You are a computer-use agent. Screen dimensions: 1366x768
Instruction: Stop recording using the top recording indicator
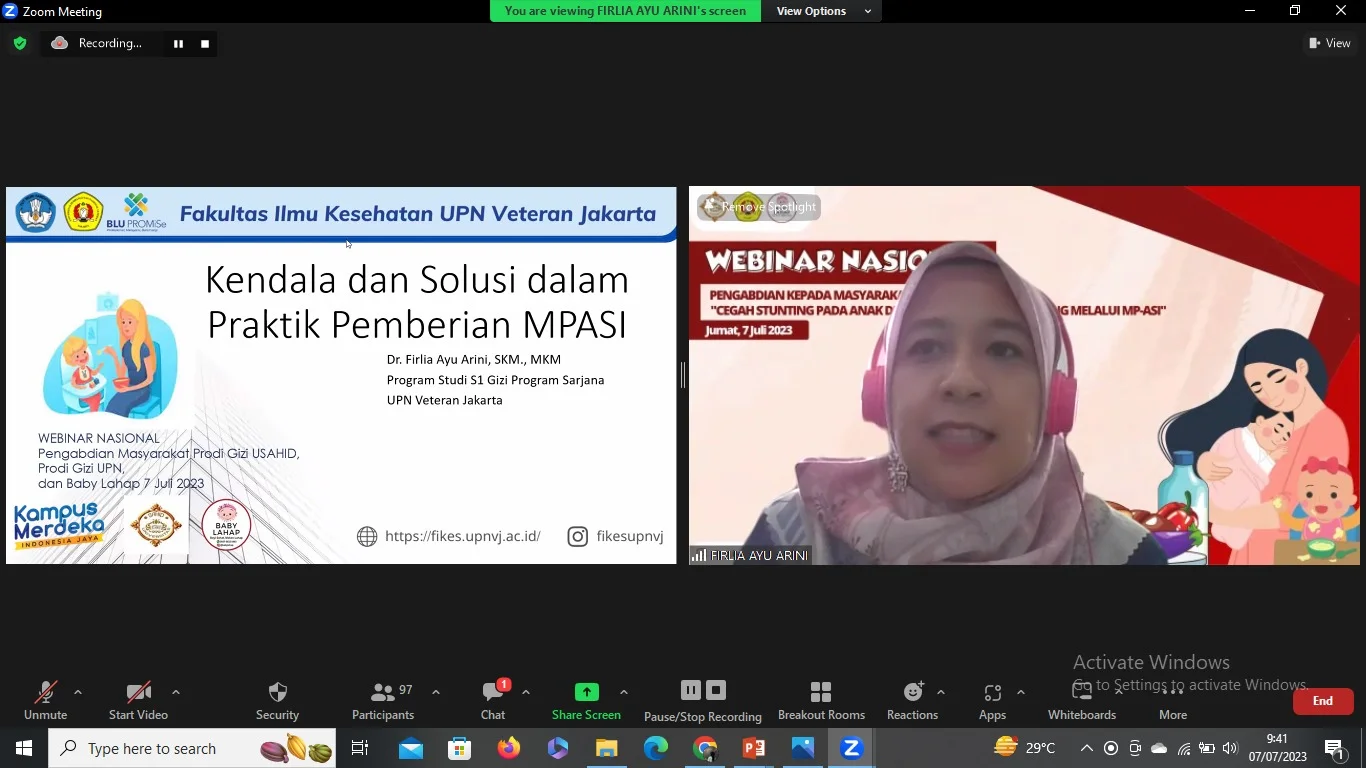tap(205, 44)
